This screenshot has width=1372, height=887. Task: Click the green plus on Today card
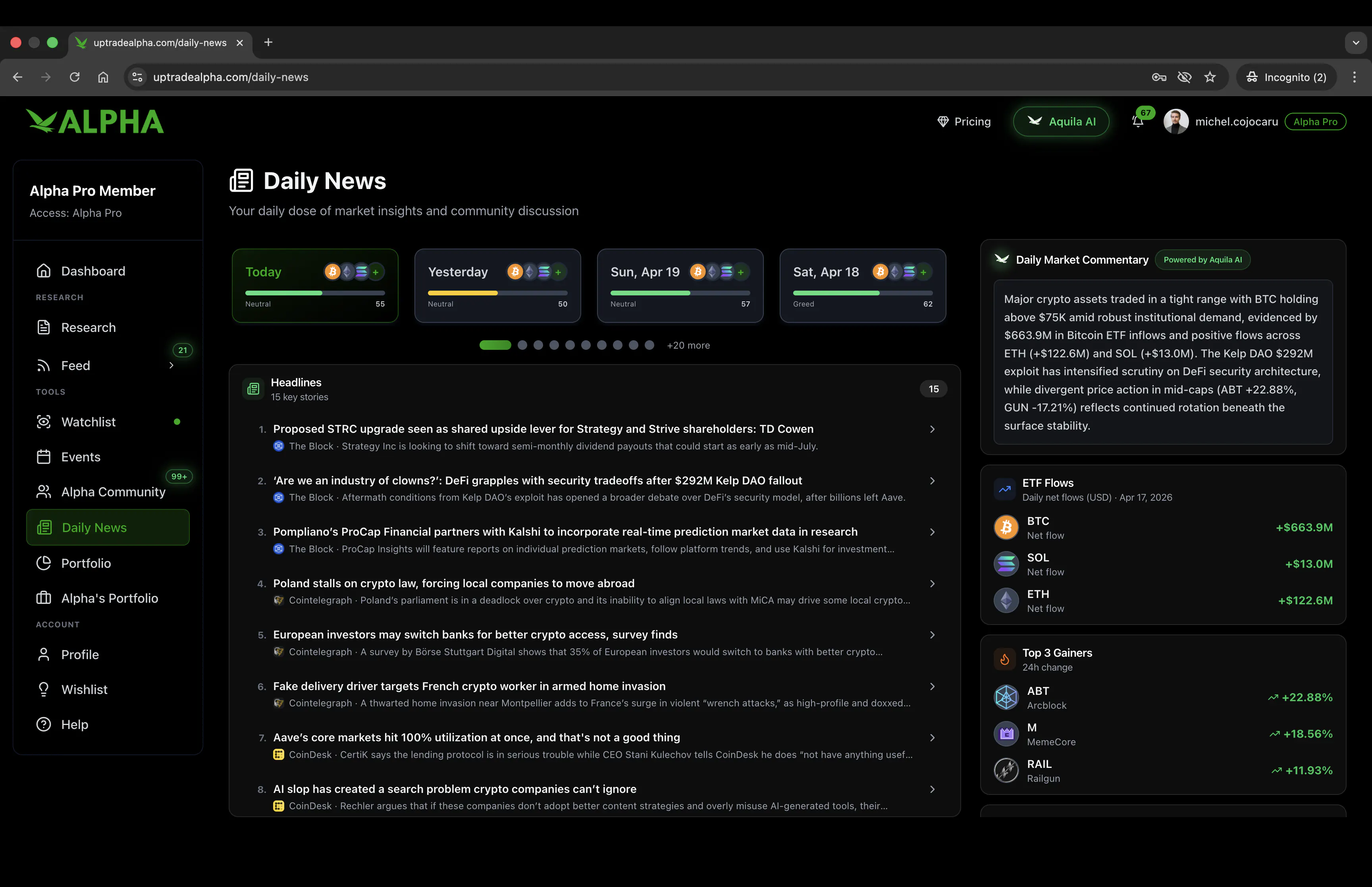pyautogui.click(x=376, y=272)
